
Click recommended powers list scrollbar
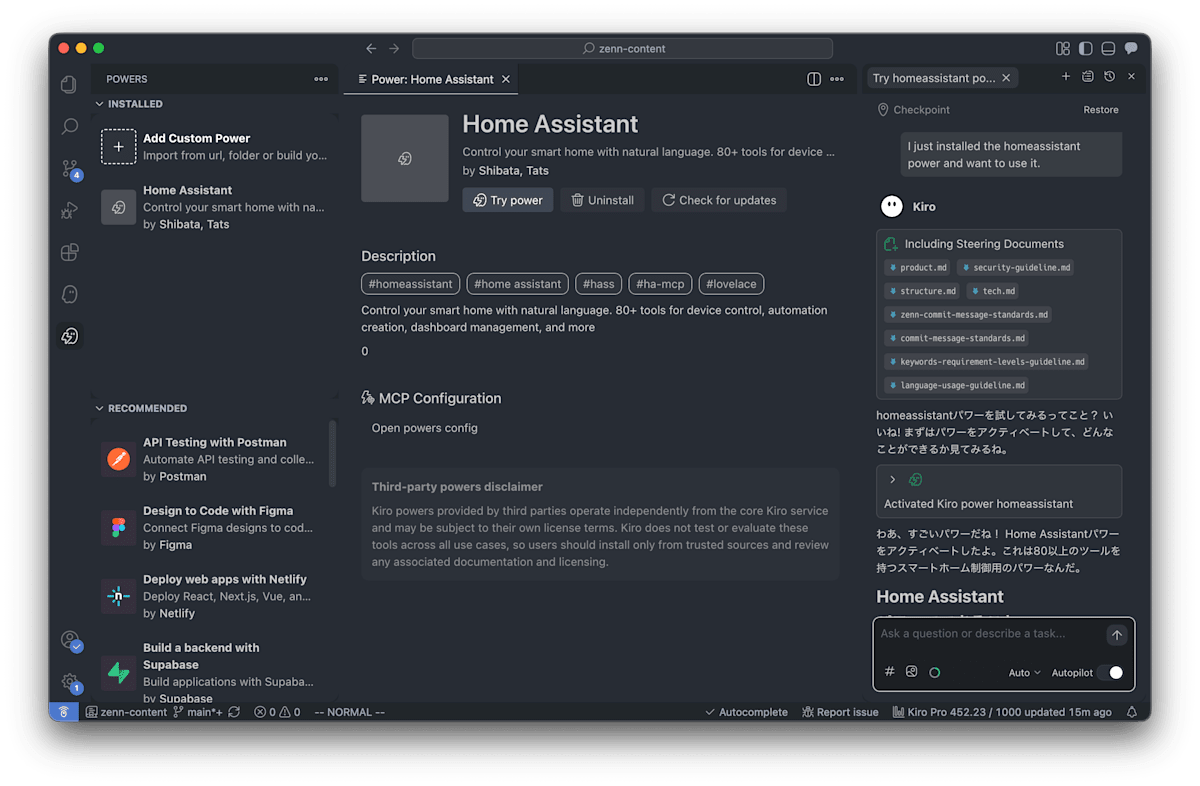[x=333, y=453]
